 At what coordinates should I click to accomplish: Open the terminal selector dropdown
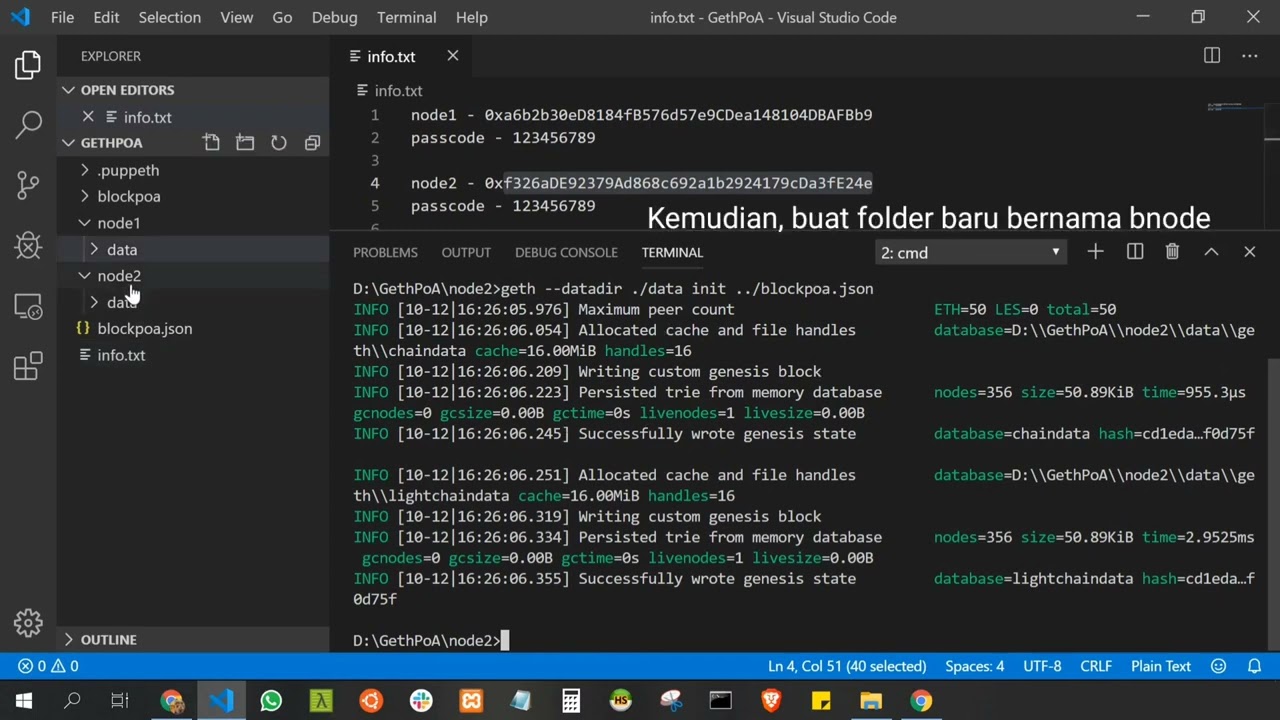[x=969, y=252]
